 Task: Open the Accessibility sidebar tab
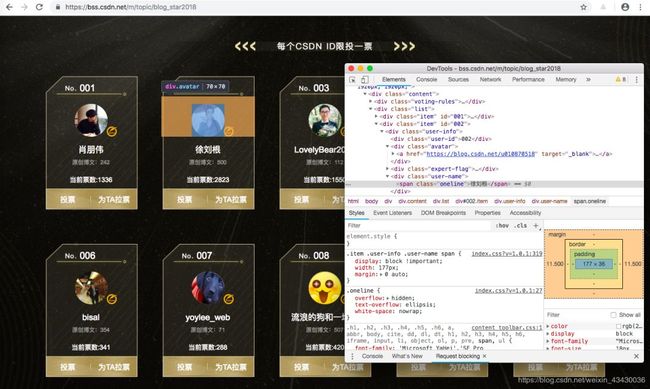tap(525, 213)
